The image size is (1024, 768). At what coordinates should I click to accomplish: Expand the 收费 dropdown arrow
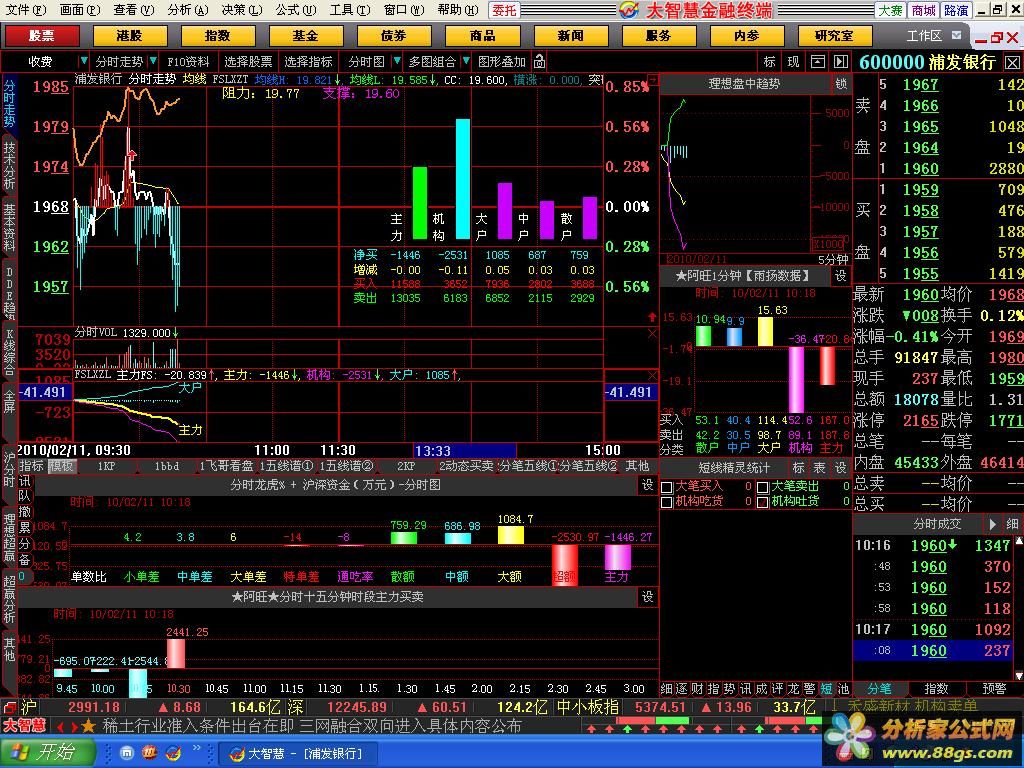pos(84,61)
